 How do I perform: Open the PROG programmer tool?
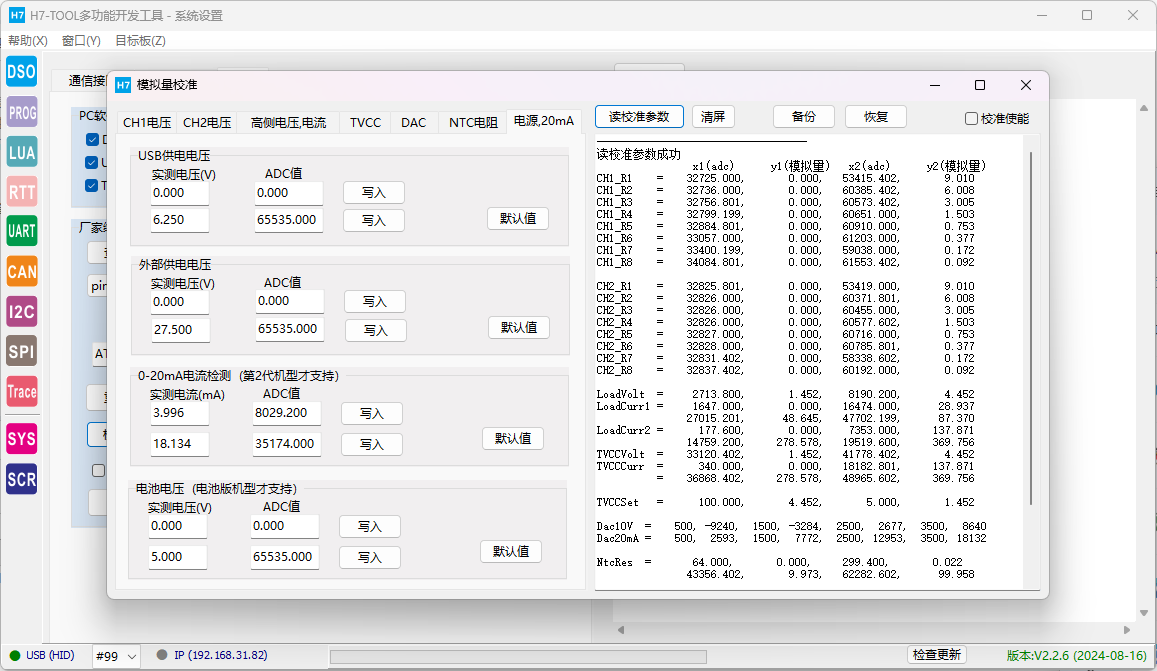(21, 112)
